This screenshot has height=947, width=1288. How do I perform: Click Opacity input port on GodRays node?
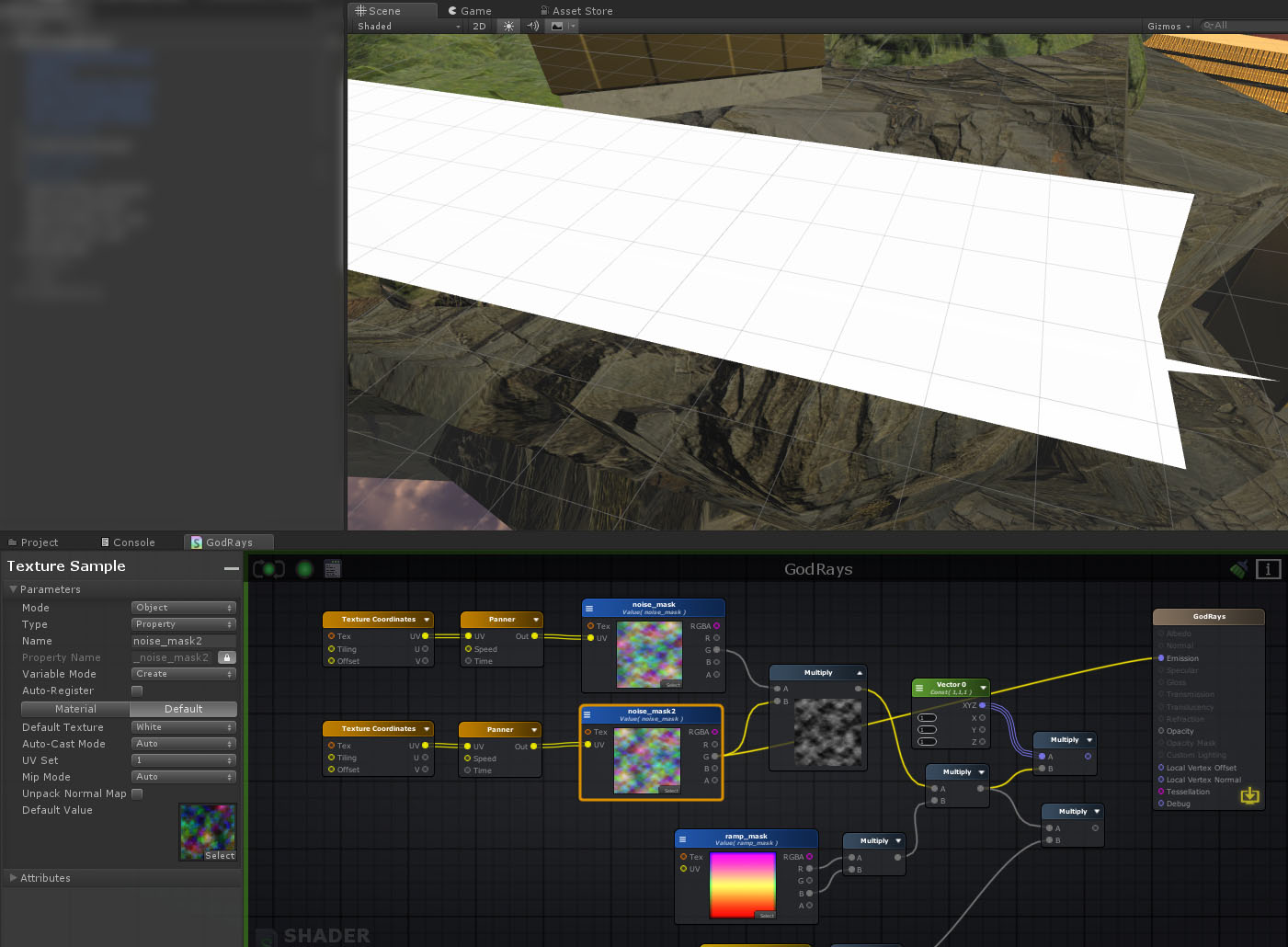click(1161, 731)
